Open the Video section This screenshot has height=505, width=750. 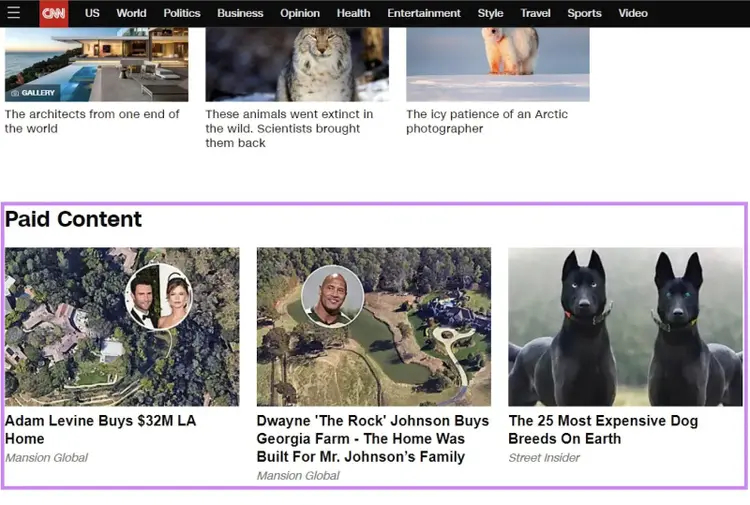click(x=633, y=13)
